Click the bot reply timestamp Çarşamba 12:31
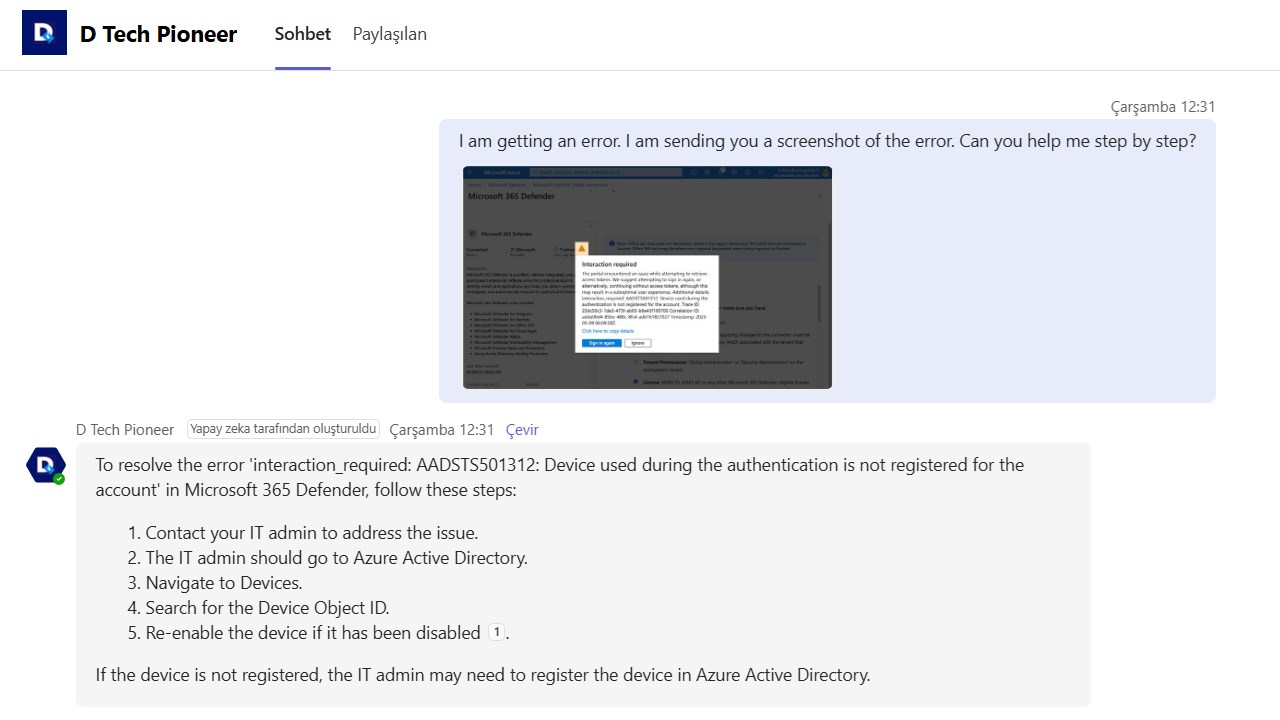 tap(441, 430)
